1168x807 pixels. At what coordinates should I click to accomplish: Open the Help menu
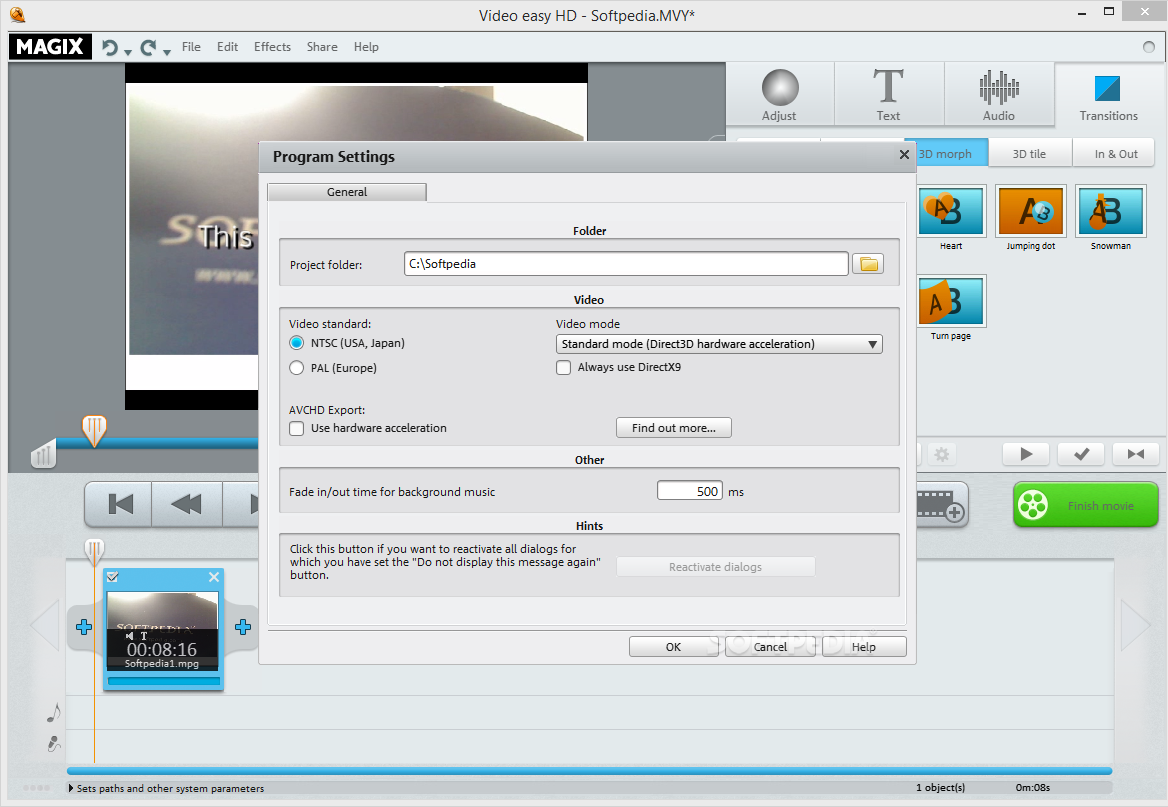pos(366,46)
